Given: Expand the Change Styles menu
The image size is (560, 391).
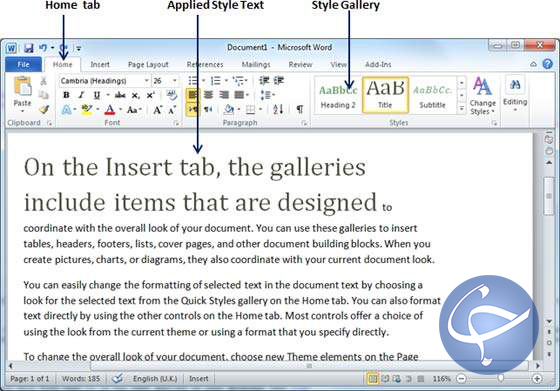Looking at the screenshot, I should click(482, 96).
